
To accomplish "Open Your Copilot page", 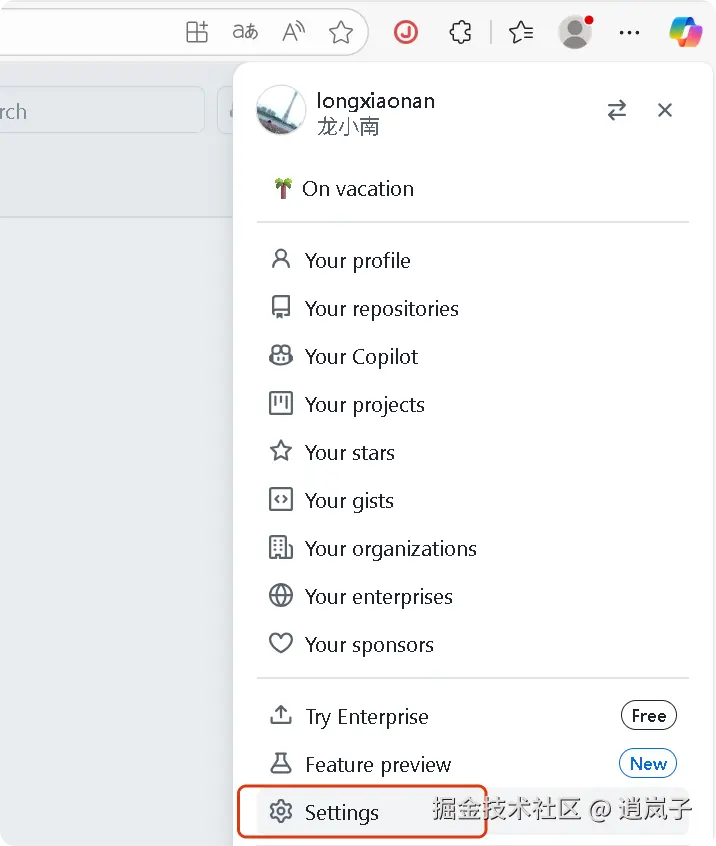I will click(361, 357).
